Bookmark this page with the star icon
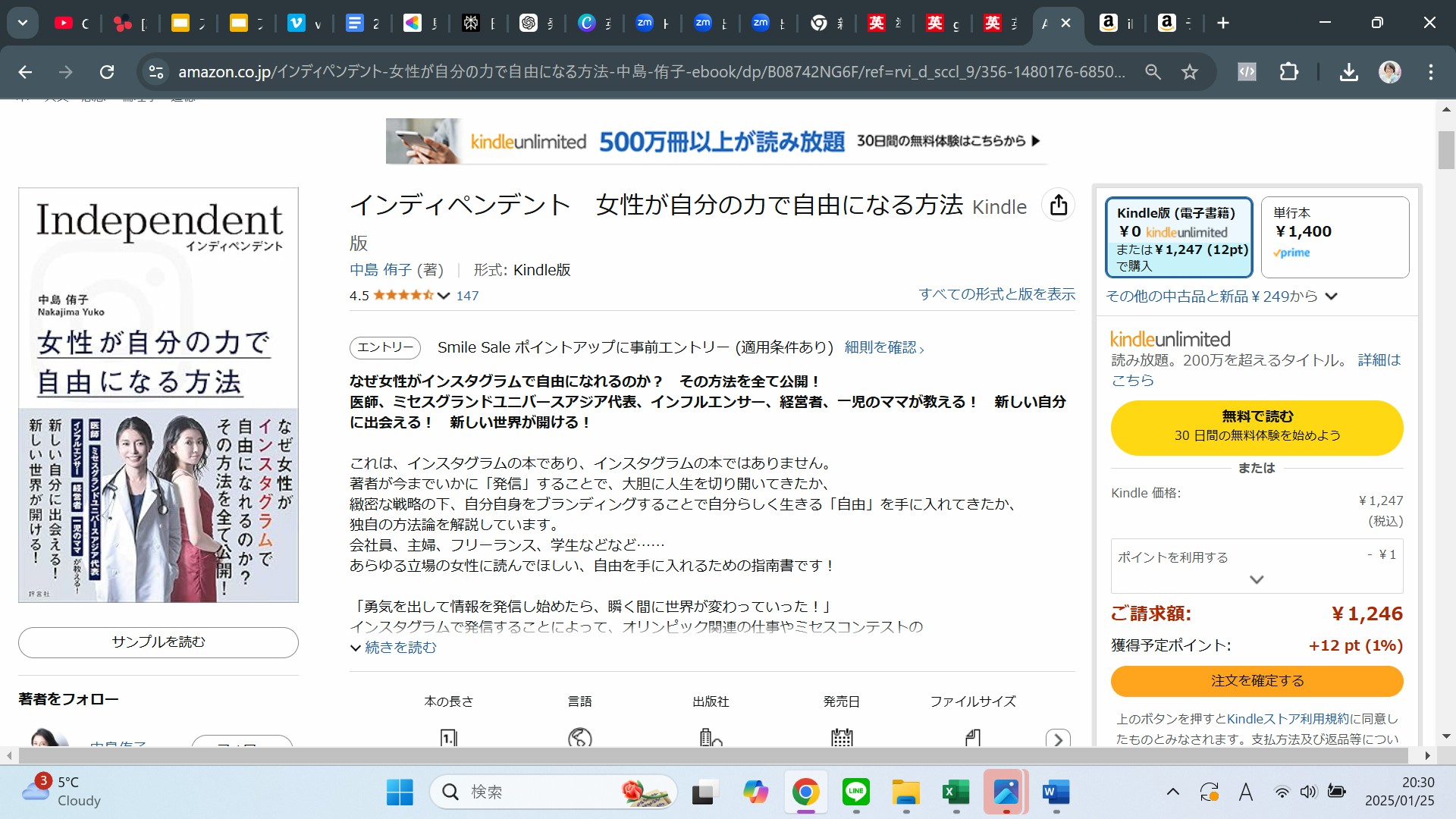 (x=1190, y=72)
